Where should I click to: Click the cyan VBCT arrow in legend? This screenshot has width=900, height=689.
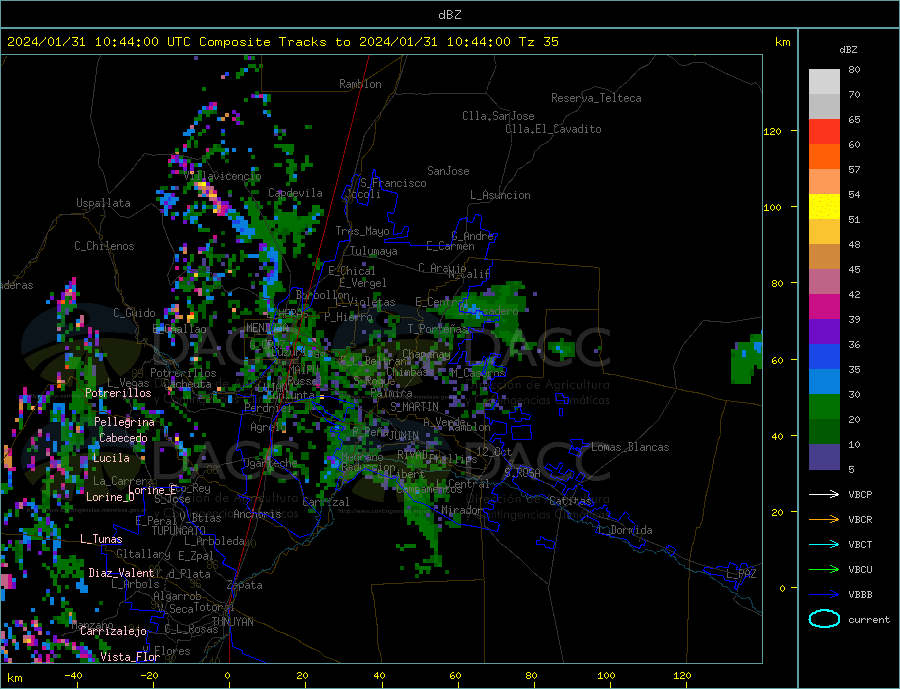pyautogui.click(x=824, y=544)
